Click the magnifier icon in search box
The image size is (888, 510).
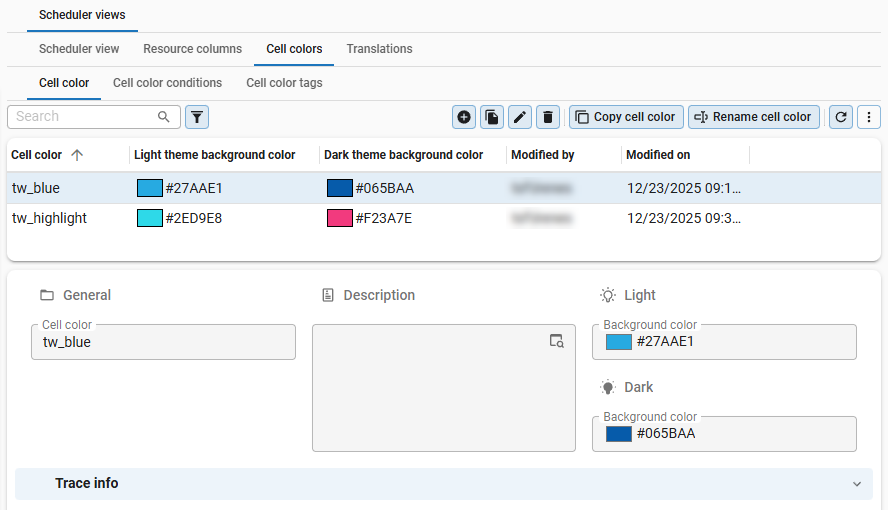164,117
